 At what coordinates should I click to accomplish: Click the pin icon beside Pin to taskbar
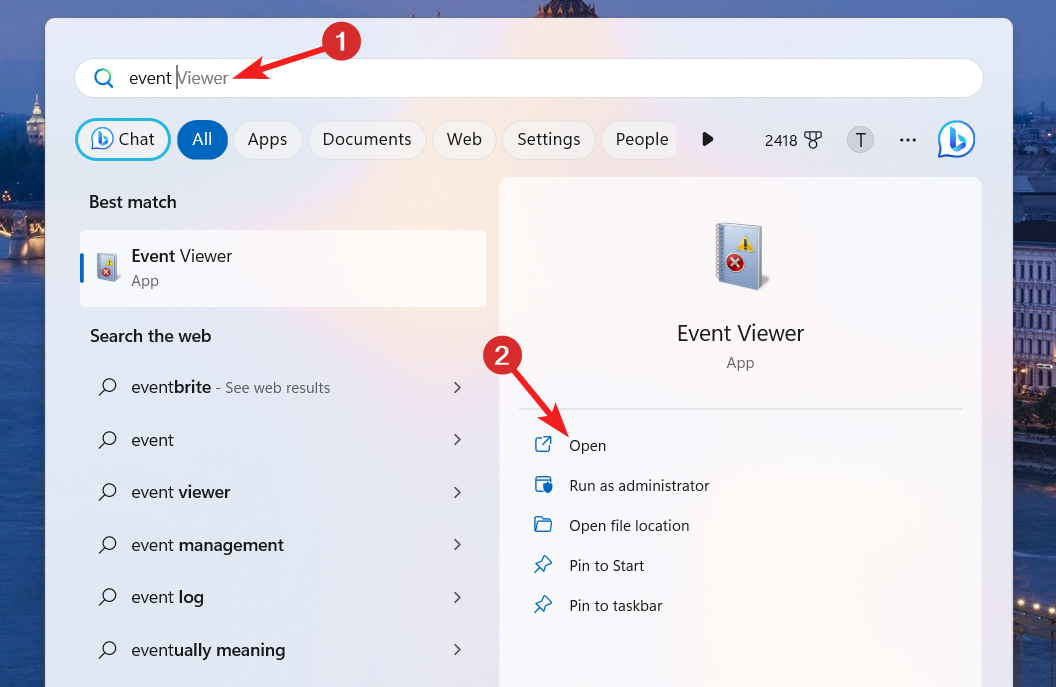coord(543,605)
